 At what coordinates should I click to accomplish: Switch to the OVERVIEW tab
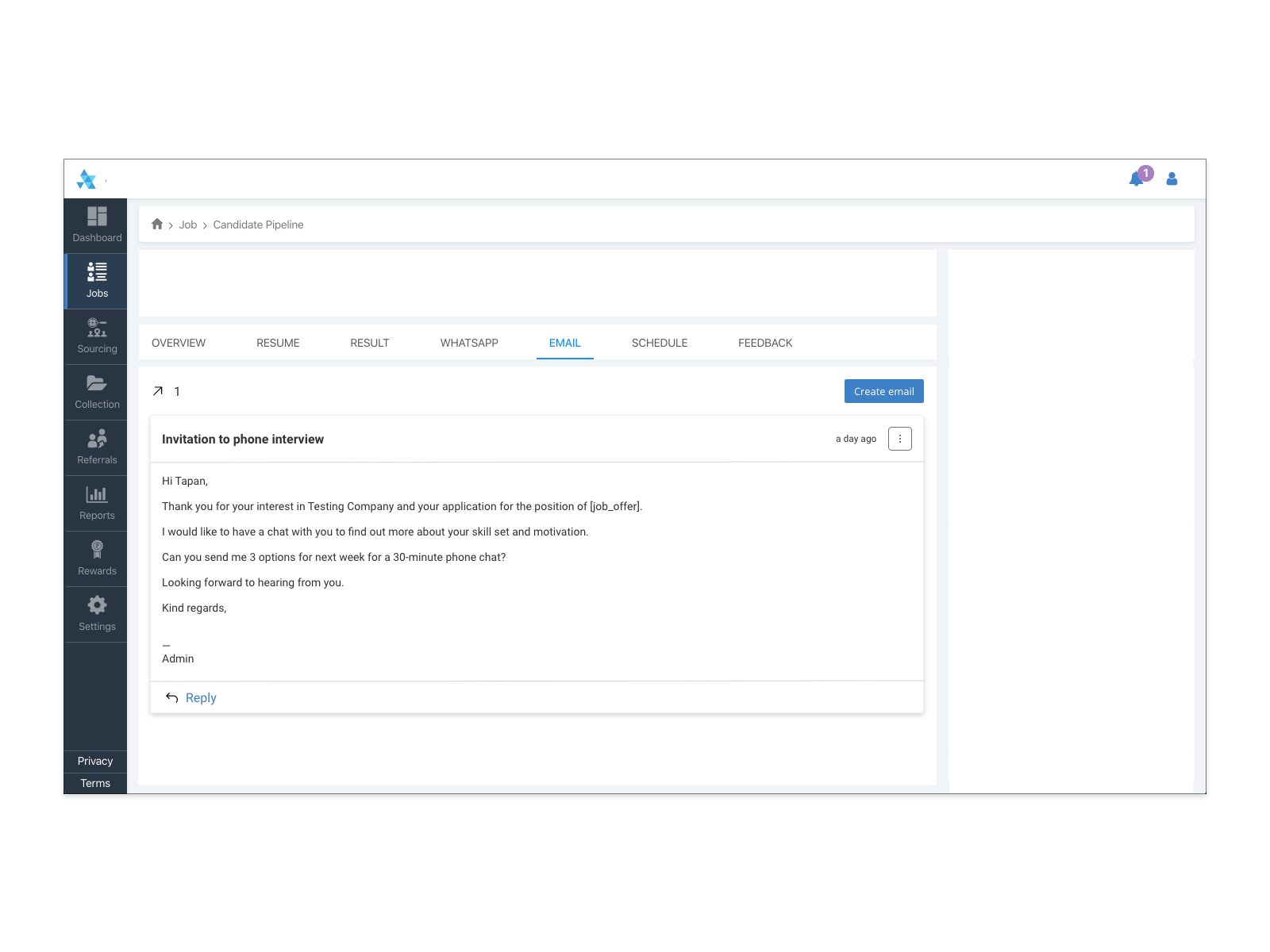179,343
